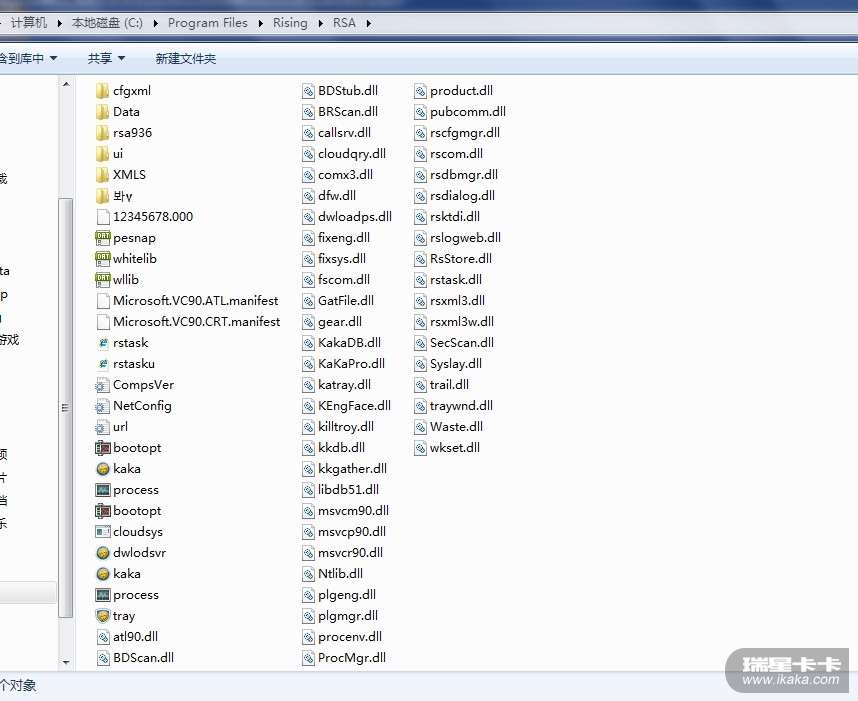The width and height of the screenshot is (858, 701).
Task: Select the pubcomm.dll file name
Action: (468, 112)
